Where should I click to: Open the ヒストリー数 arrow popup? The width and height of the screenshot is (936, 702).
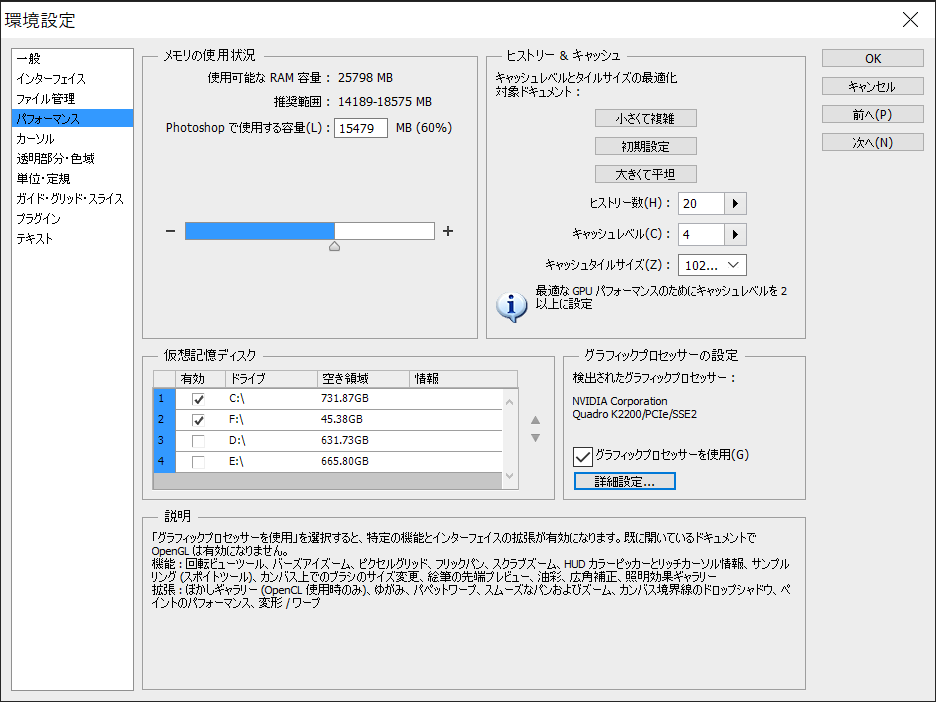[x=736, y=204]
